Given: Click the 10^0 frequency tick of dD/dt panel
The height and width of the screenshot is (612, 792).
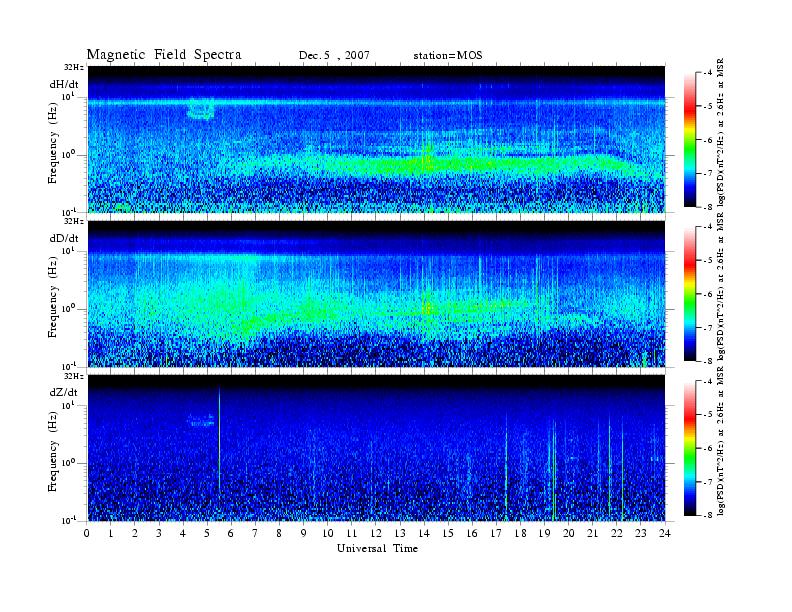Looking at the screenshot, I should [68, 309].
